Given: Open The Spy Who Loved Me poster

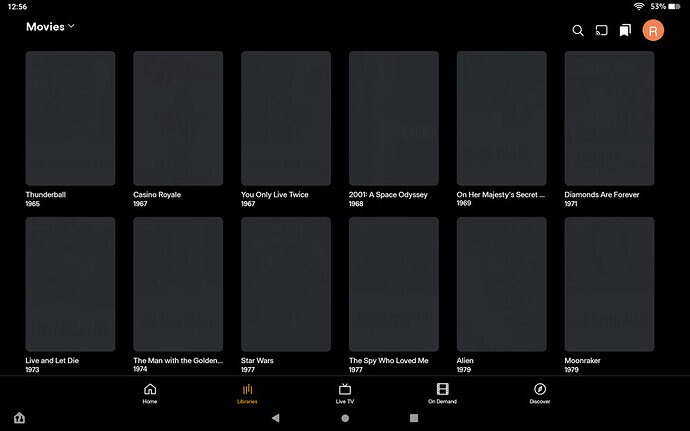Looking at the screenshot, I should coord(394,284).
